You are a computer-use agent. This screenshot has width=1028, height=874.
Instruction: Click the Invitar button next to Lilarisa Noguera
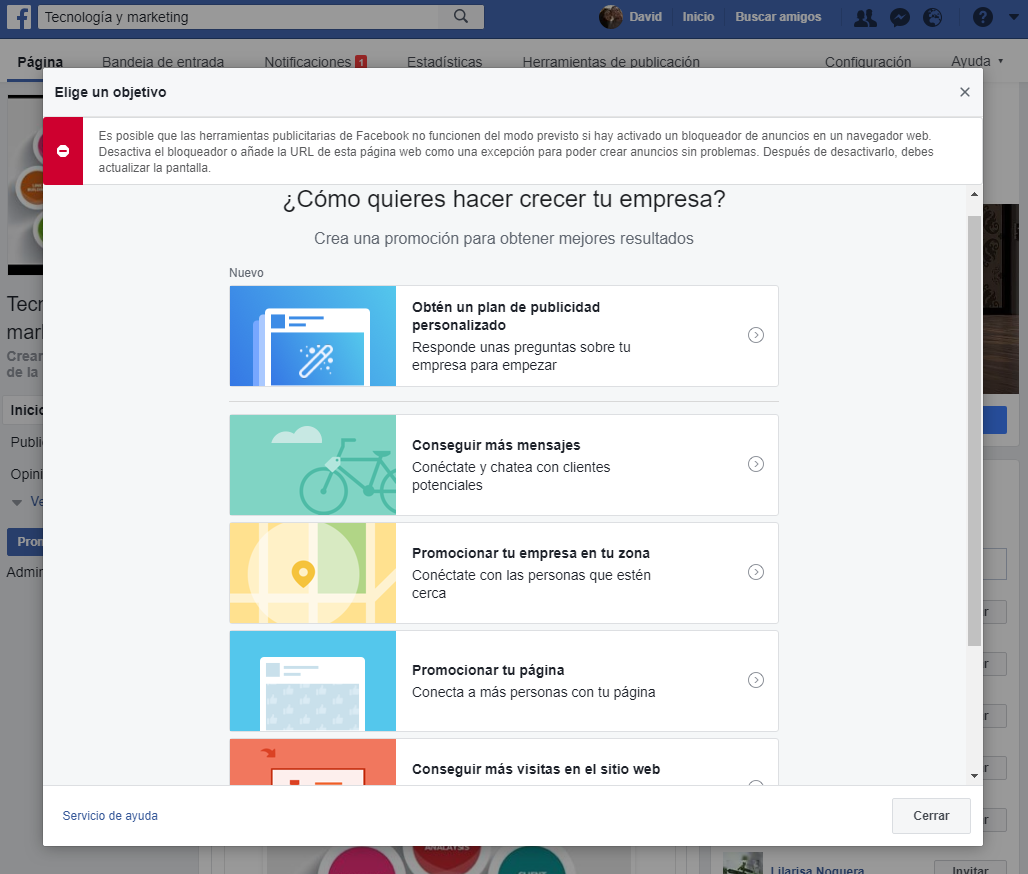(970, 867)
